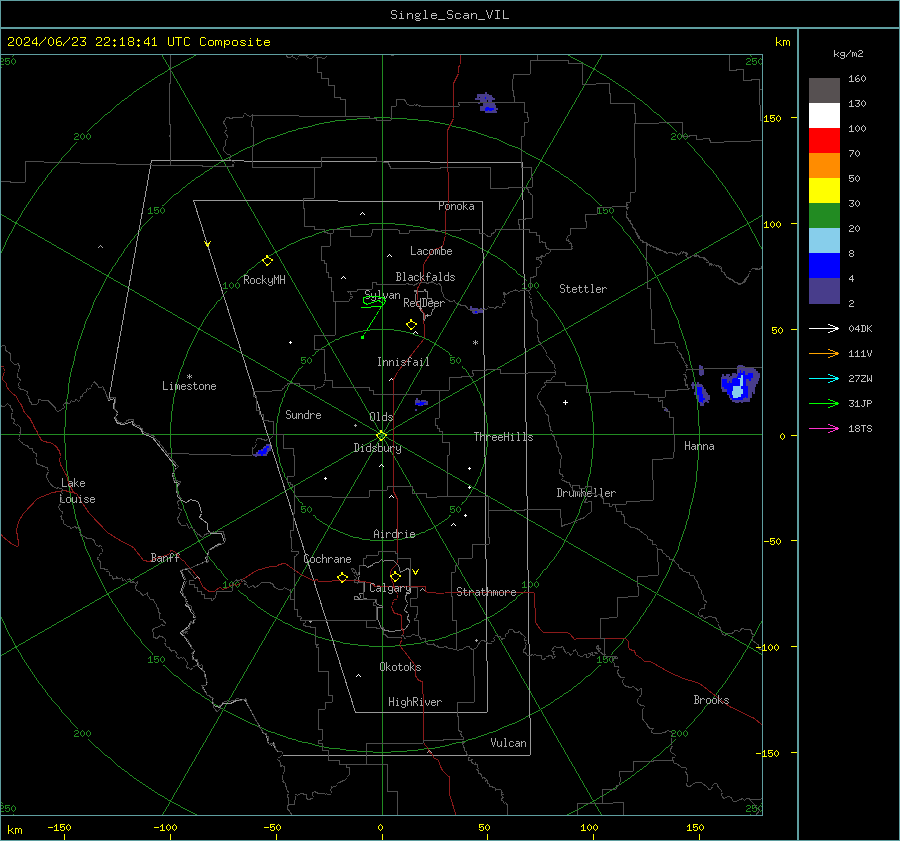Click the HighRiver city label

415,702
